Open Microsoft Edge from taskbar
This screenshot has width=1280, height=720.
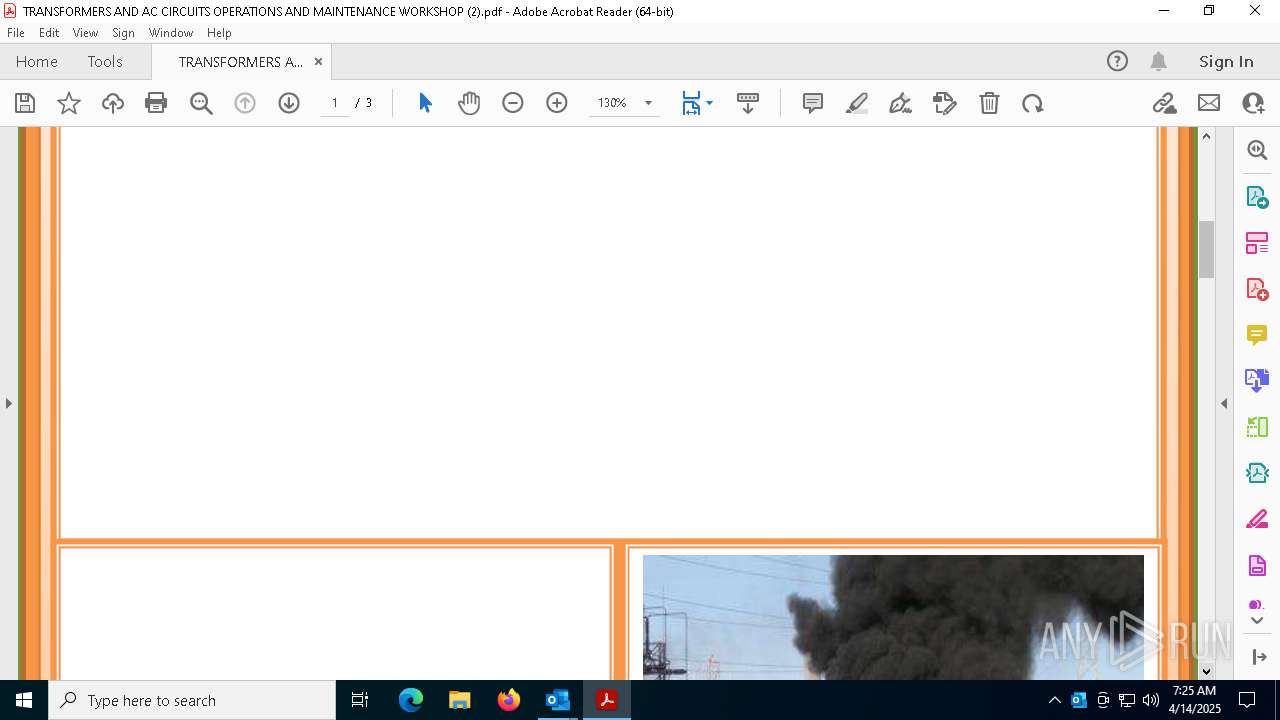(x=411, y=700)
